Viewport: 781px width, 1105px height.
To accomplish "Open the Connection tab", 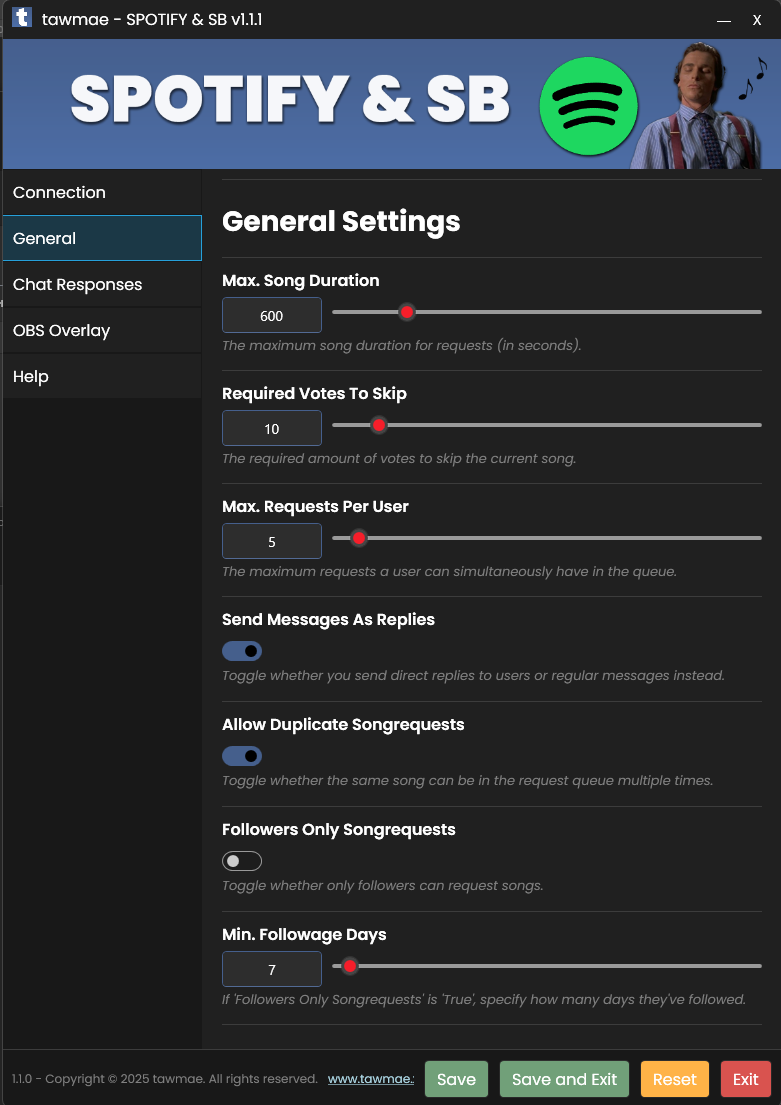I will [102, 192].
